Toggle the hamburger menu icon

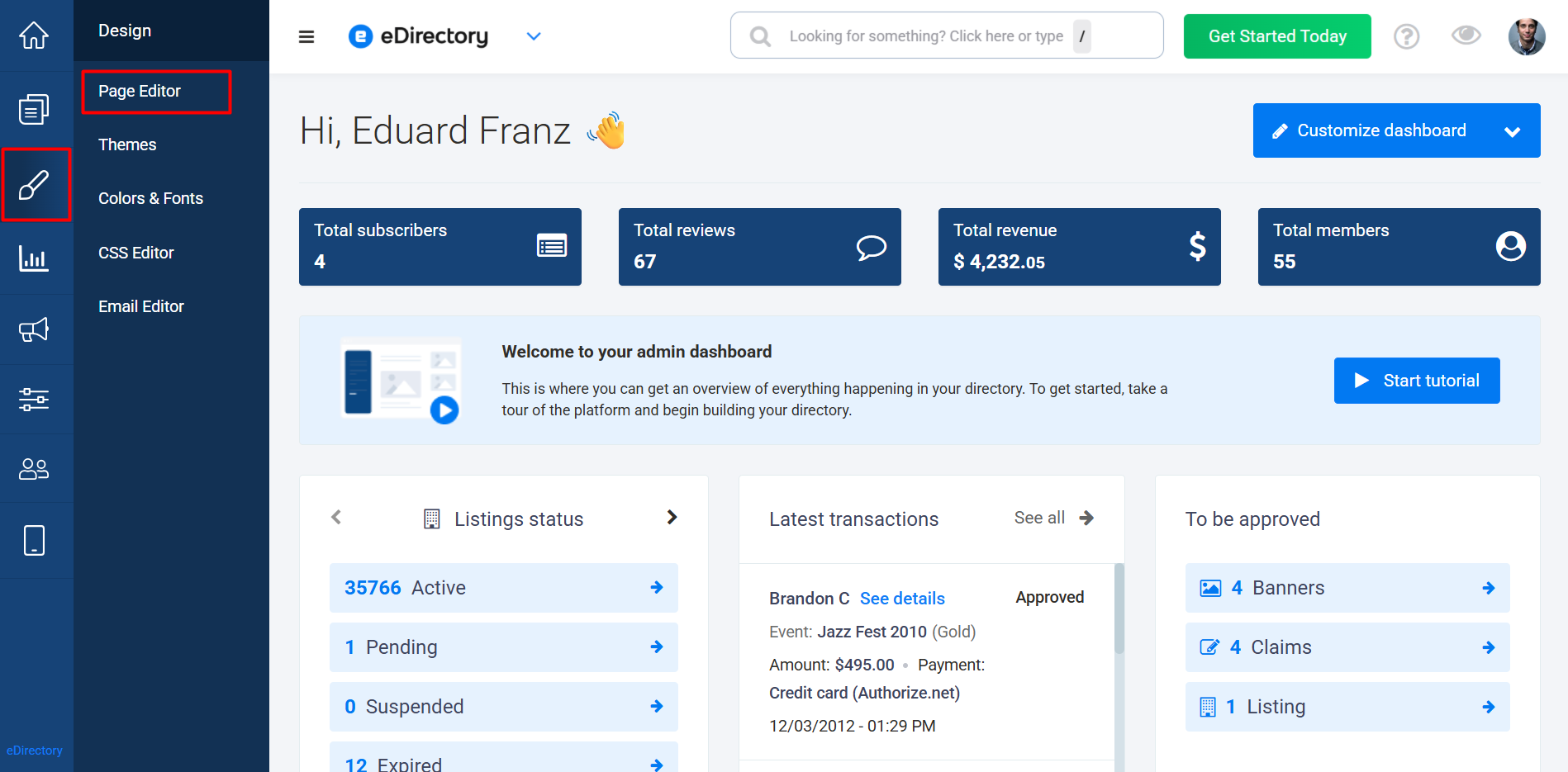pyautogui.click(x=306, y=36)
